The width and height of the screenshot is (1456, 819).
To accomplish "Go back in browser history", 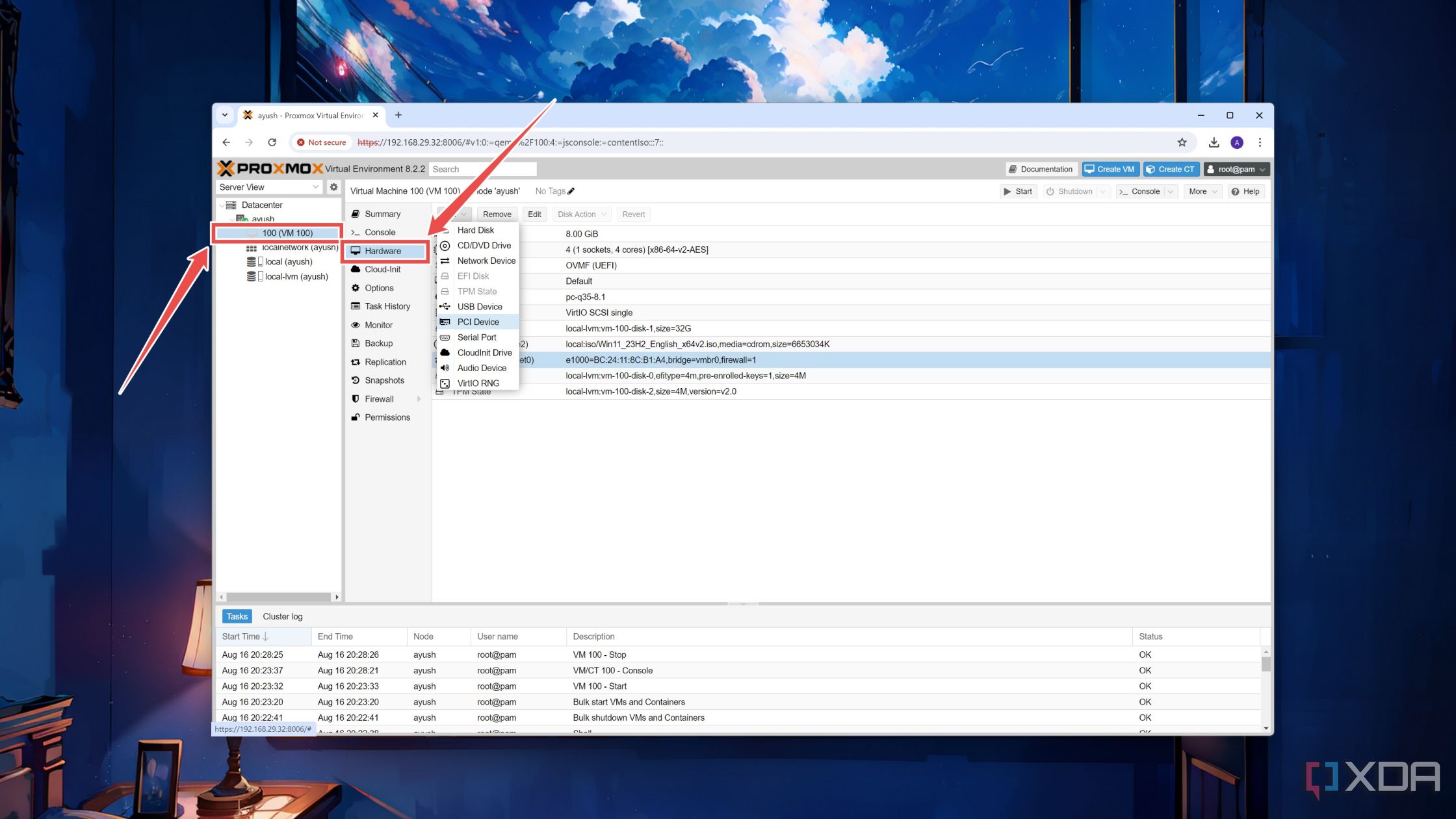I will (x=226, y=142).
